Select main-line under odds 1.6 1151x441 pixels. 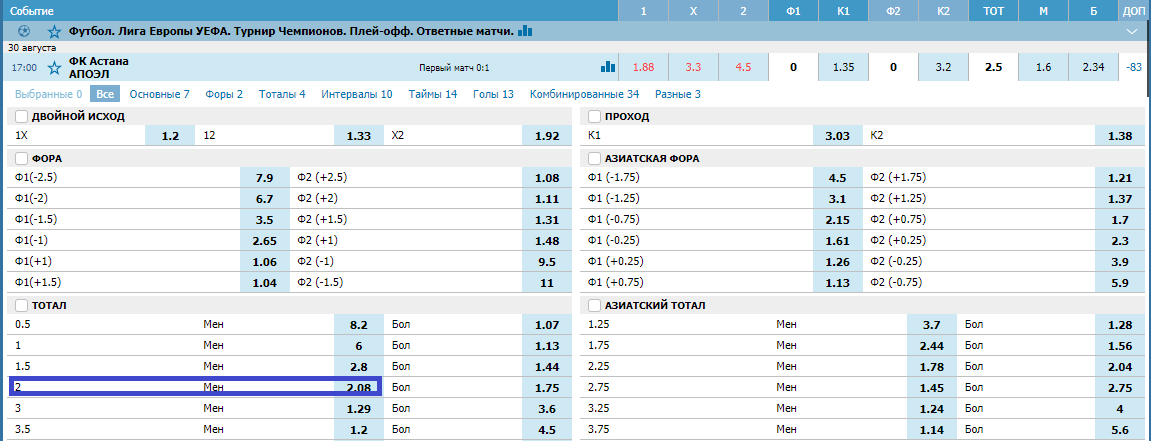tap(1043, 68)
